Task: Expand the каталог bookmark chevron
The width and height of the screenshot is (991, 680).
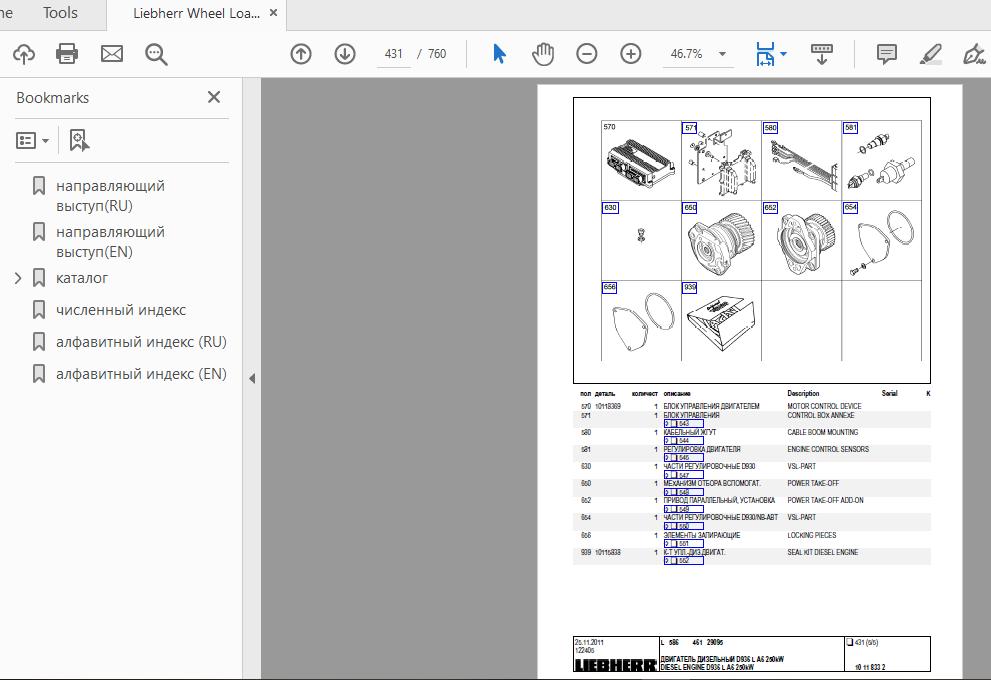Action: click(x=18, y=278)
